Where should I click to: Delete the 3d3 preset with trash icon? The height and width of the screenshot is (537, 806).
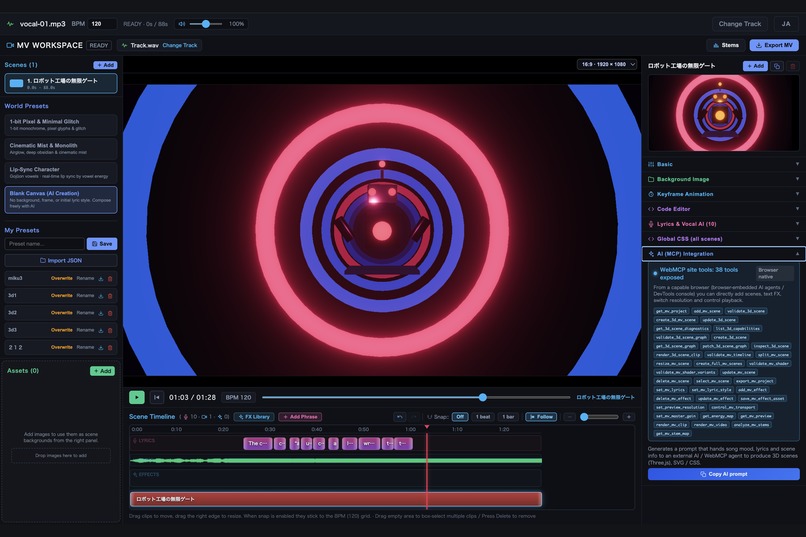[109, 330]
